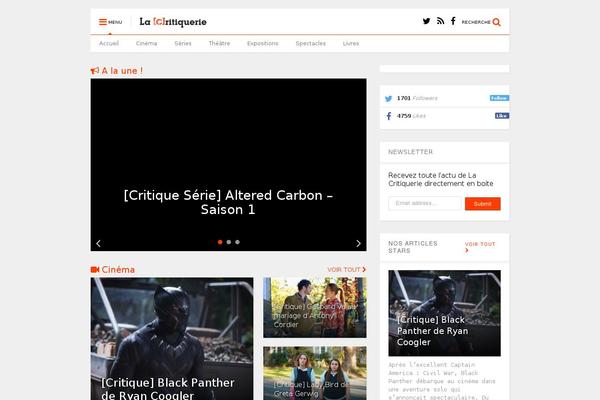This screenshot has height=400, width=600.
Task: Click the video camera icon beside Cinéma
Action: [95, 270]
